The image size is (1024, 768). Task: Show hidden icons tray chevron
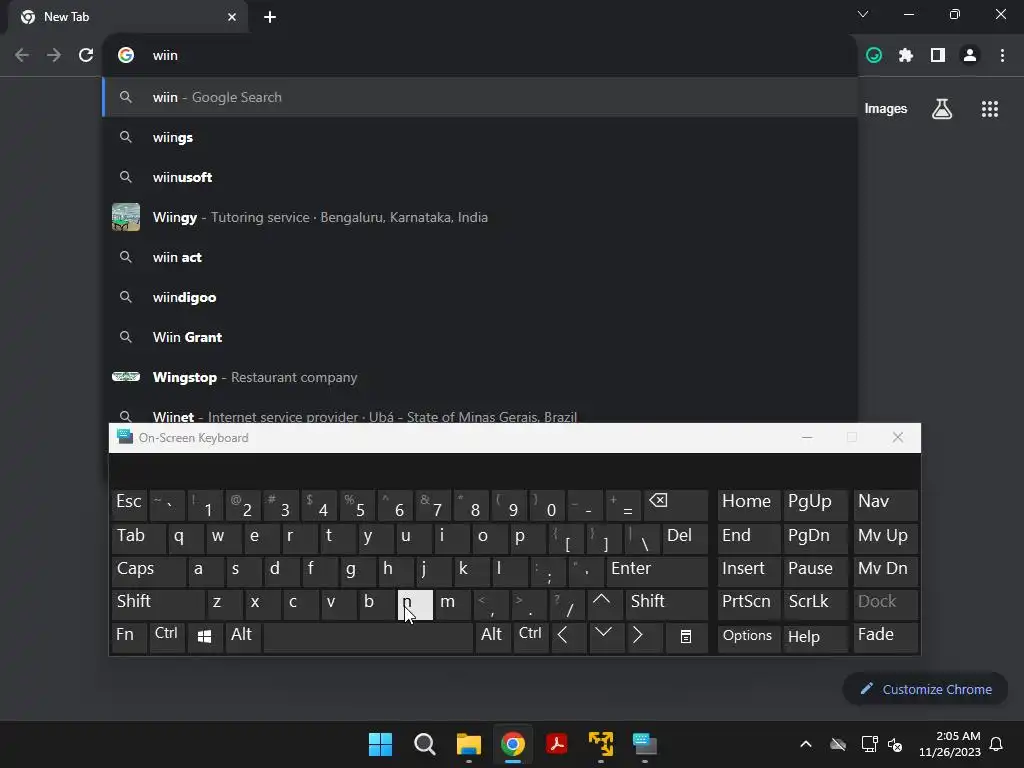tap(806, 744)
